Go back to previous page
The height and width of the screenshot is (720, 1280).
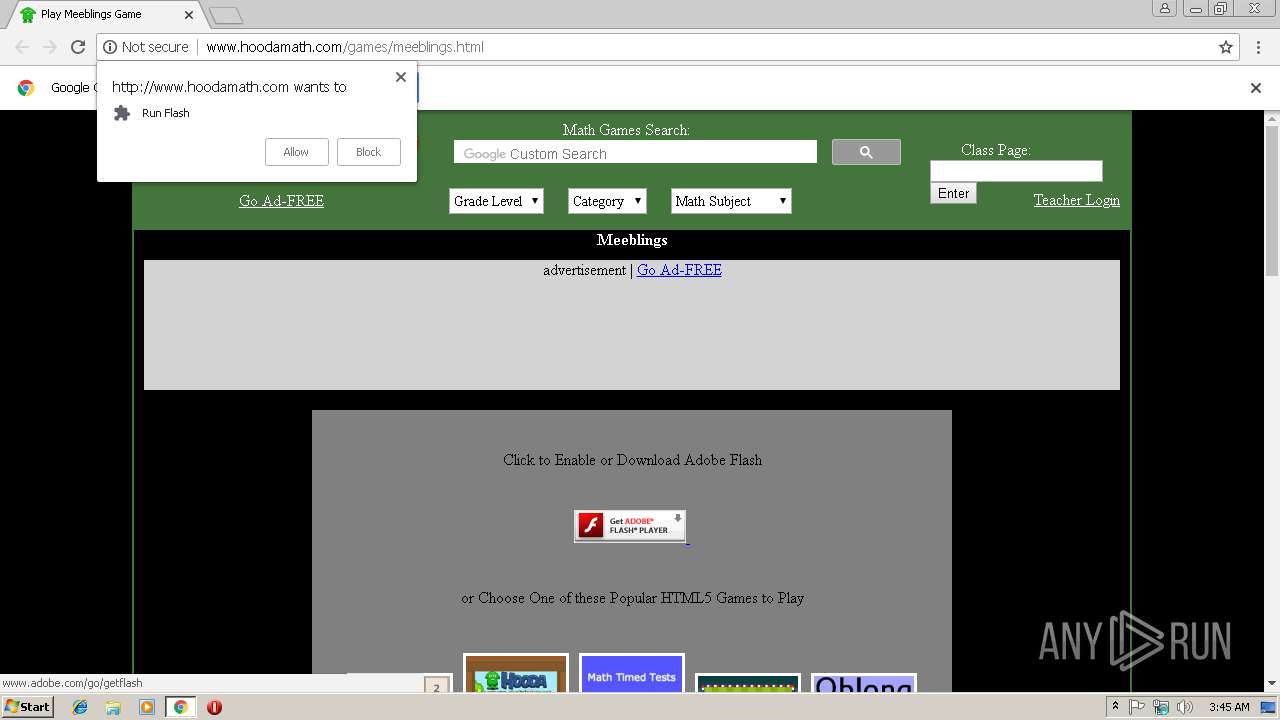(22, 47)
